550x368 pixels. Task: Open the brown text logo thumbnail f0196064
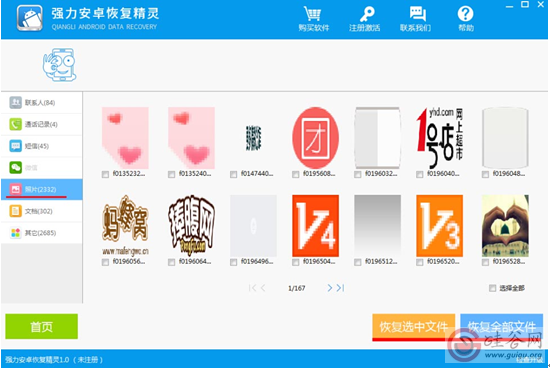click(192, 226)
